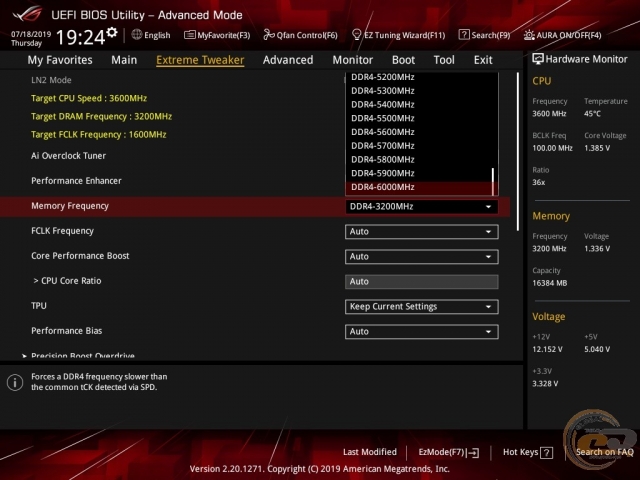Image resolution: width=640 pixels, height=480 pixels.
Task: Open clock settings gear icon
Action: (x=112, y=33)
